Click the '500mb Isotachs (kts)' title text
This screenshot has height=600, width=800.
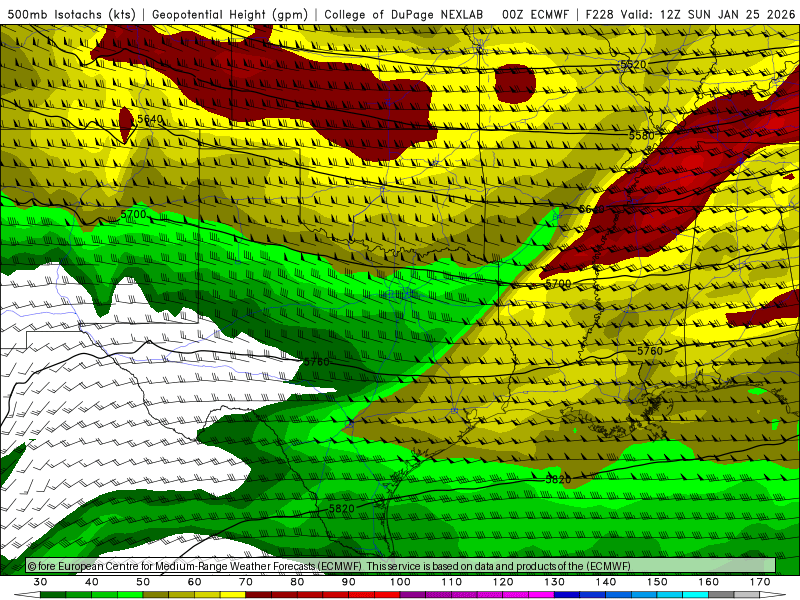pyautogui.click(x=71, y=15)
